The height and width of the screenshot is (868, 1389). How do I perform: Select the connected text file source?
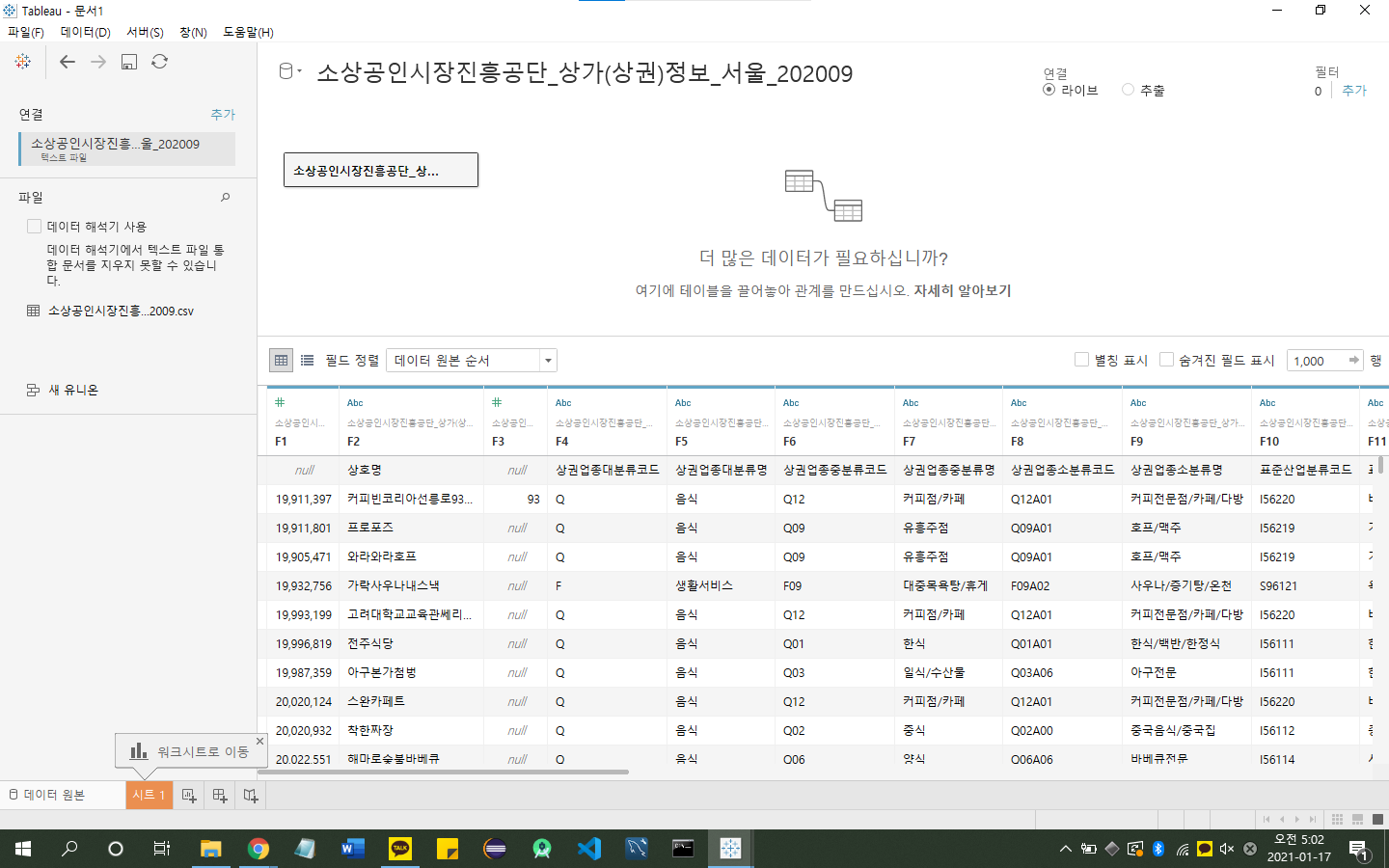coord(127,149)
